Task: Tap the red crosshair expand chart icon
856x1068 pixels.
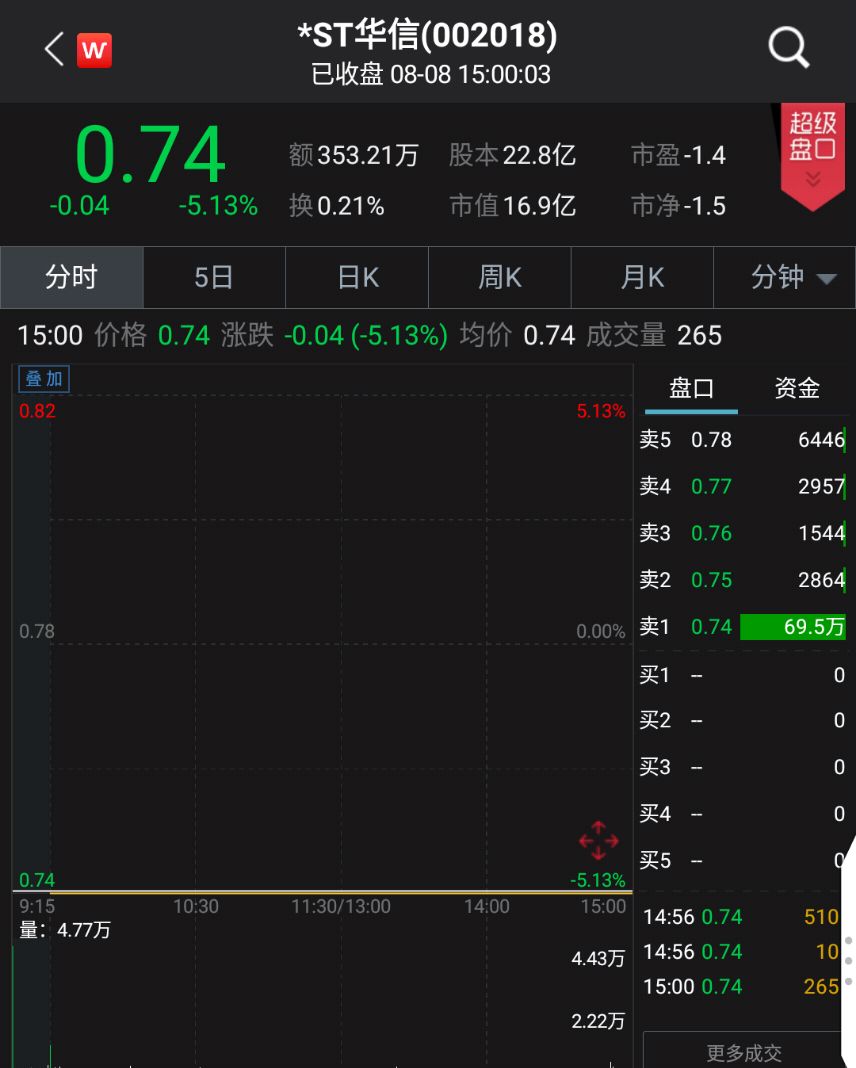Action: (x=598, y=841)
